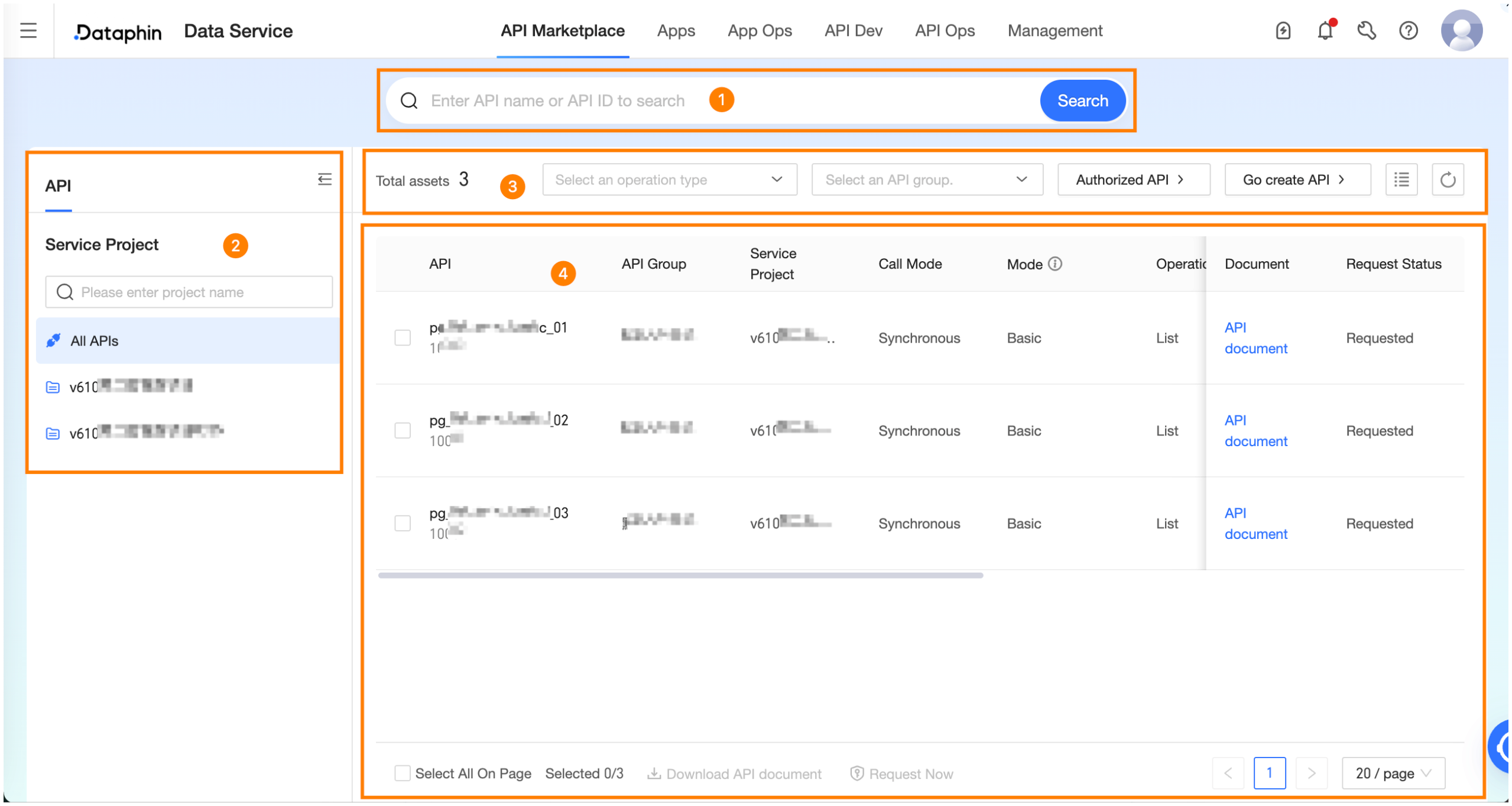Open the notifications bell
Viewport: 1512px width, 806px height.
click(x=1326, y=31)
